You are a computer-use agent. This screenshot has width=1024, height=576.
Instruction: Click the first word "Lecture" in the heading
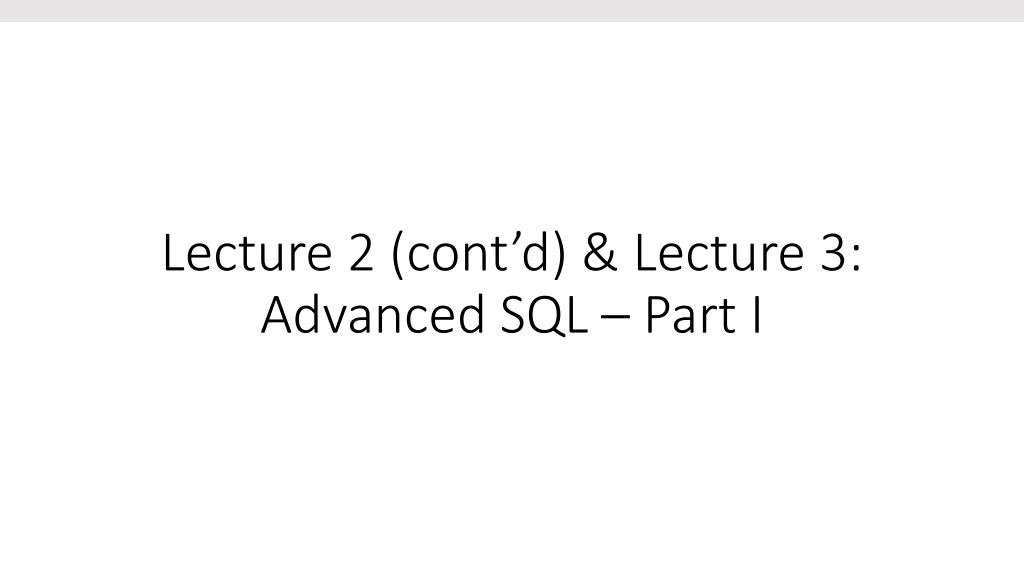[x=248, y=253]
